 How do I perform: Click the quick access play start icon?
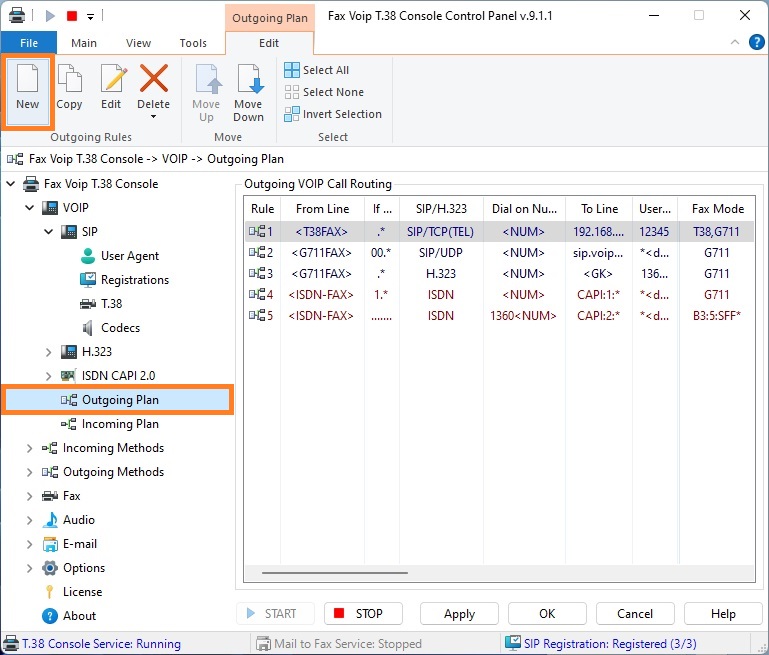pos(50,16)
